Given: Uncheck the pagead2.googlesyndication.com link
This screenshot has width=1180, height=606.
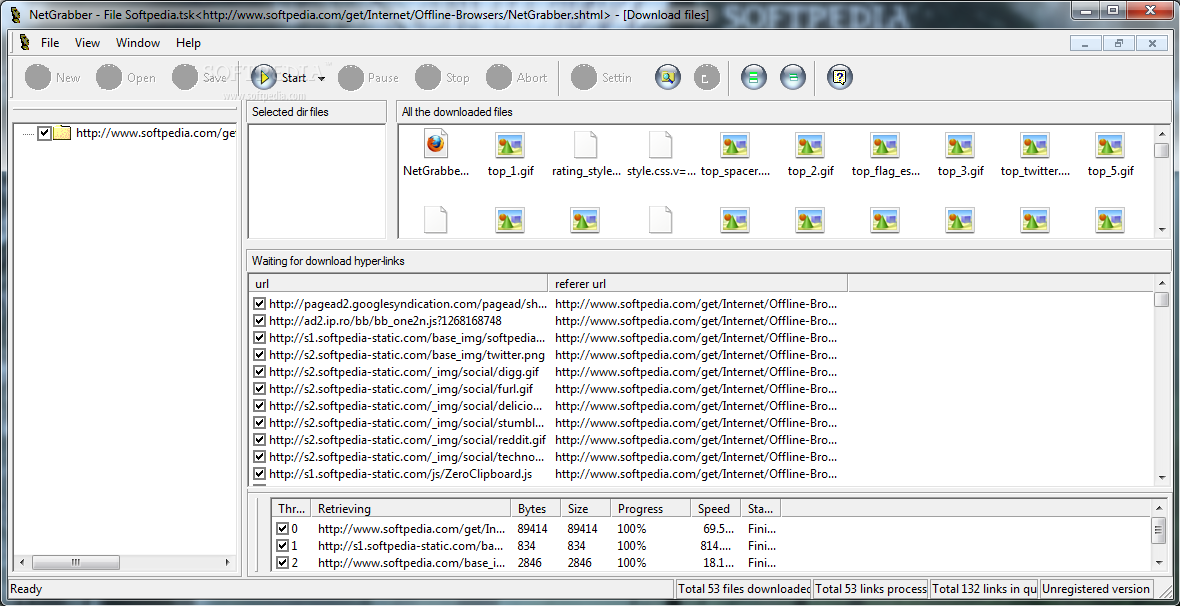Looking at the screenshot, I should (x=260, y=303).
